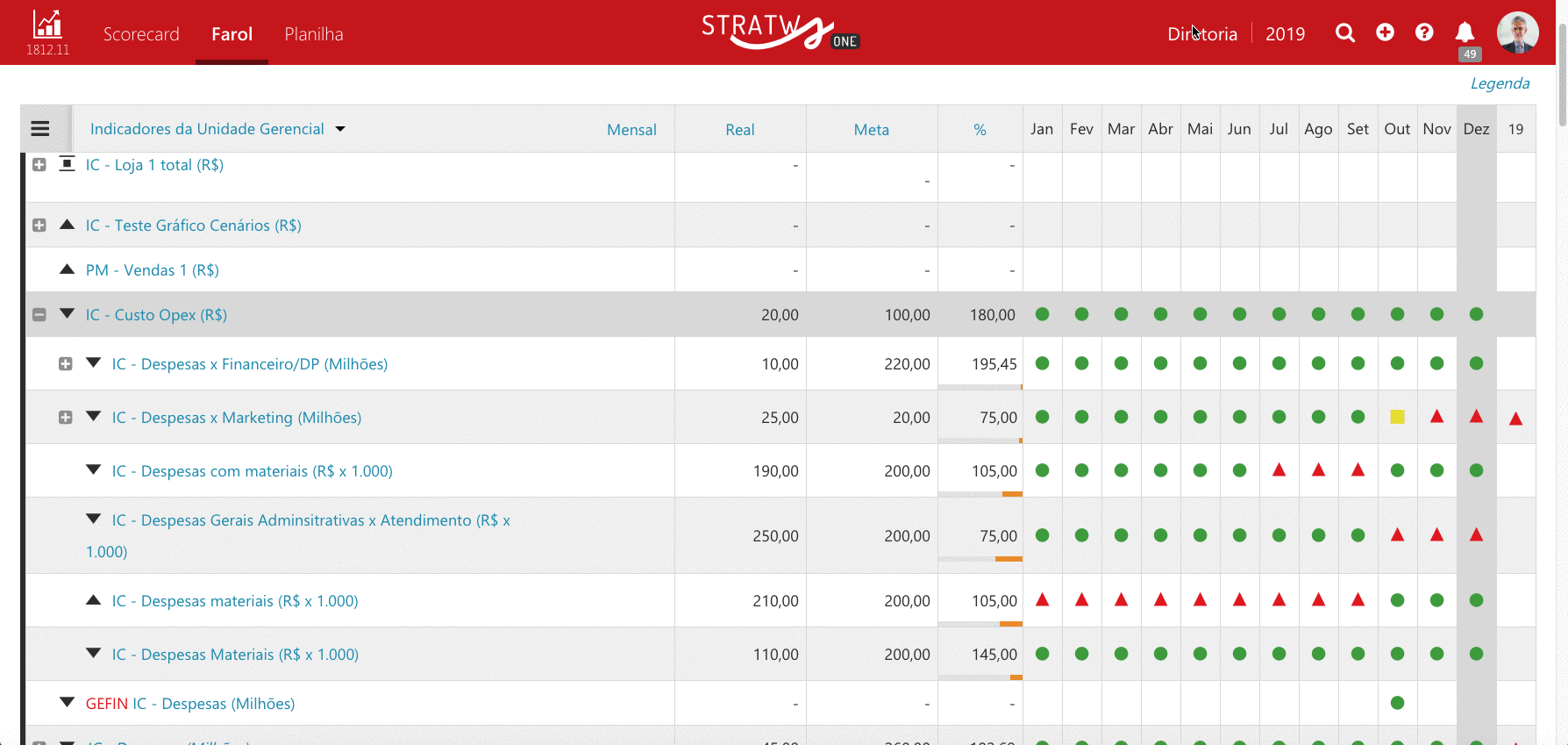Click red triangle Jan for Despesas materiais 210,00
The image size is (1568, 745).
pyautogui.click(x=1042, y=599)
